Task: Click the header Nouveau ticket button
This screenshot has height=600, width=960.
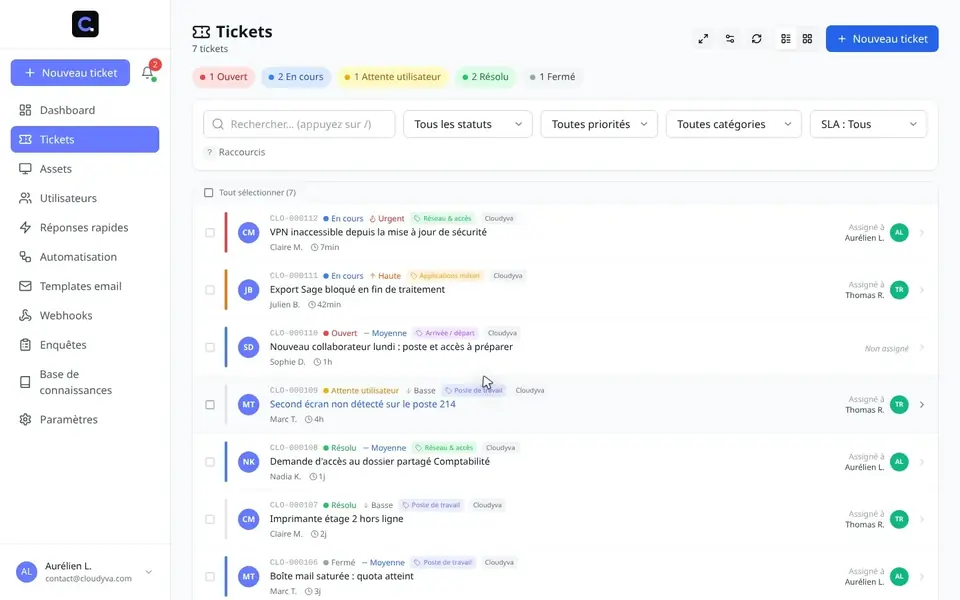Action: point(882,39)
